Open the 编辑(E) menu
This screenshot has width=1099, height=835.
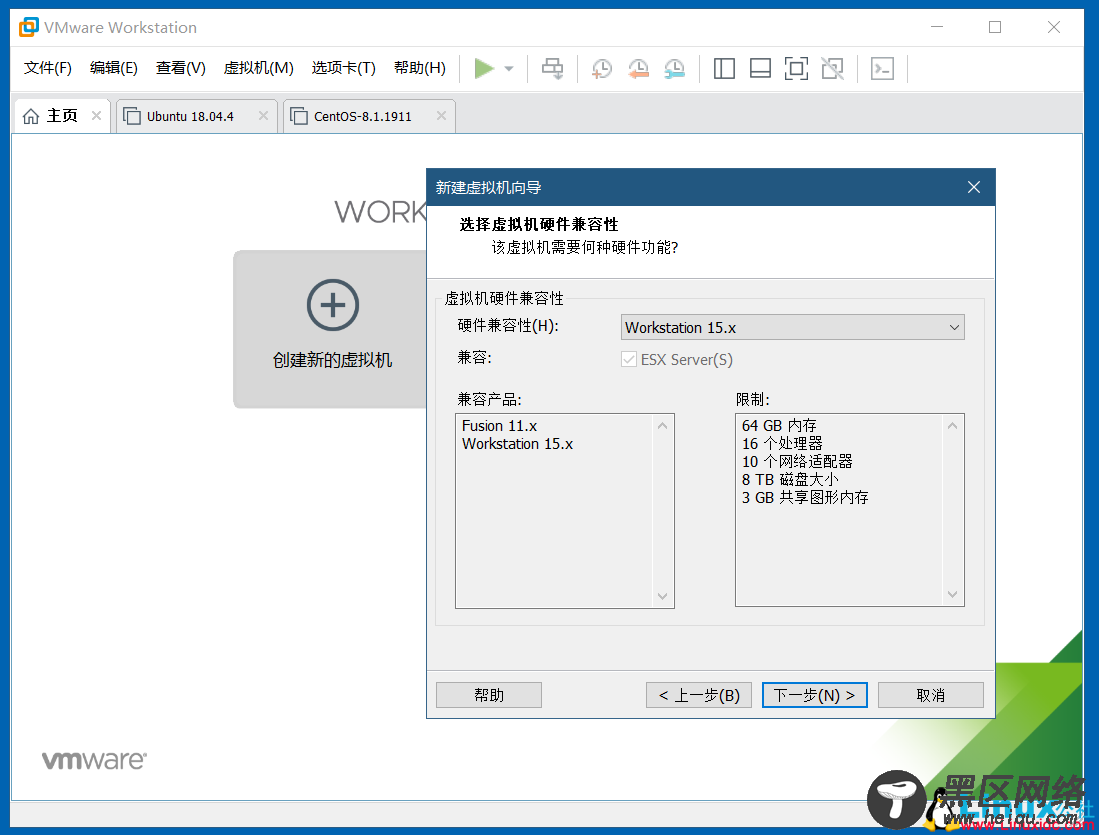[x=114, y=68]
